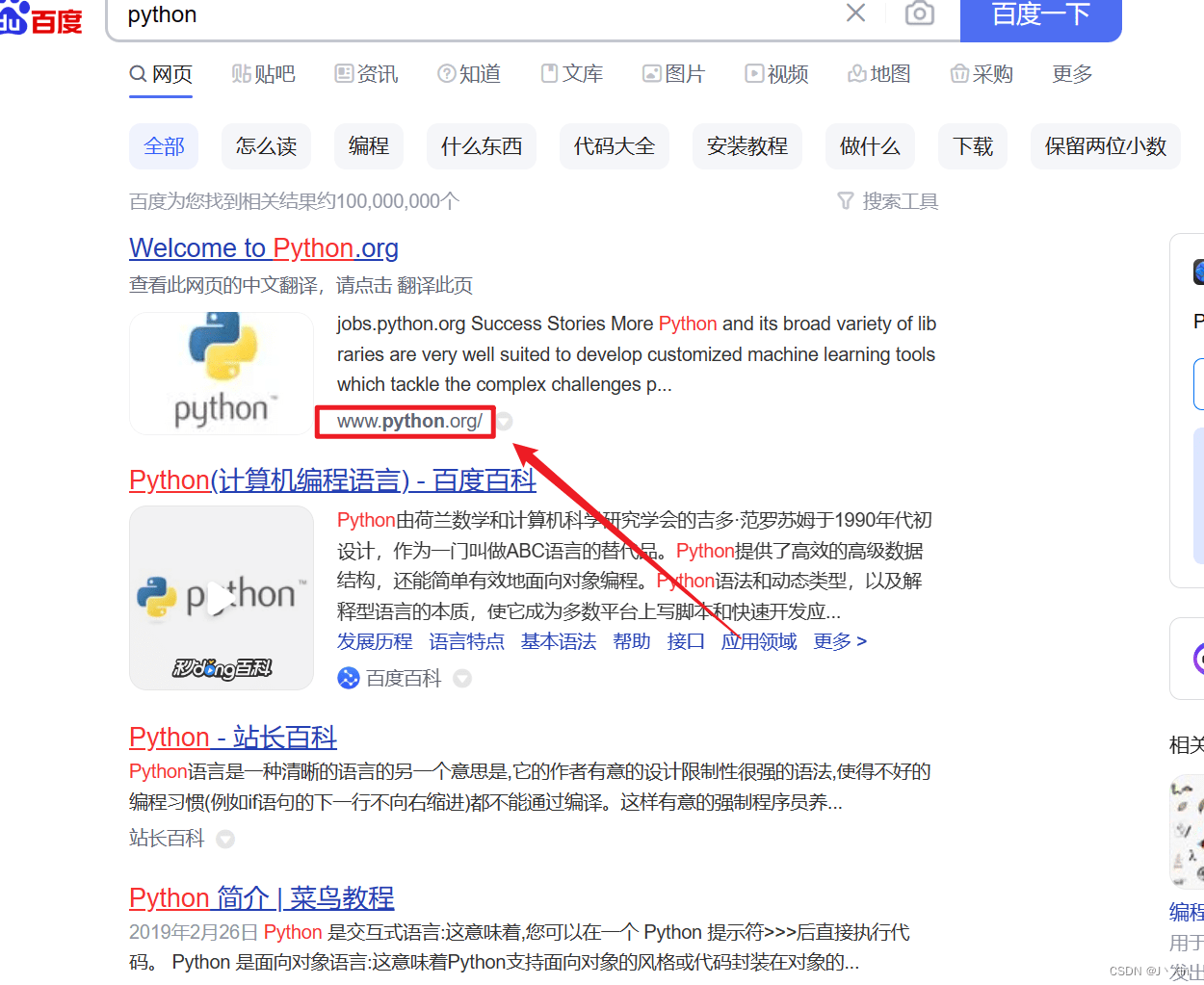The image size is (1204, 985).
Task: Expand the arrow beside 站长百科 source
Action: tap(225, 840)
